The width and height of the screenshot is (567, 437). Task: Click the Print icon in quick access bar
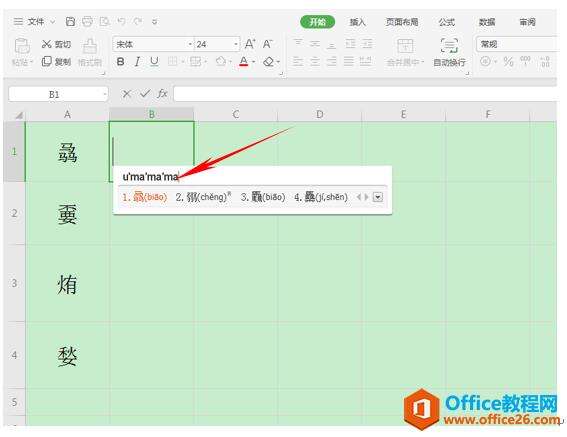87,22
